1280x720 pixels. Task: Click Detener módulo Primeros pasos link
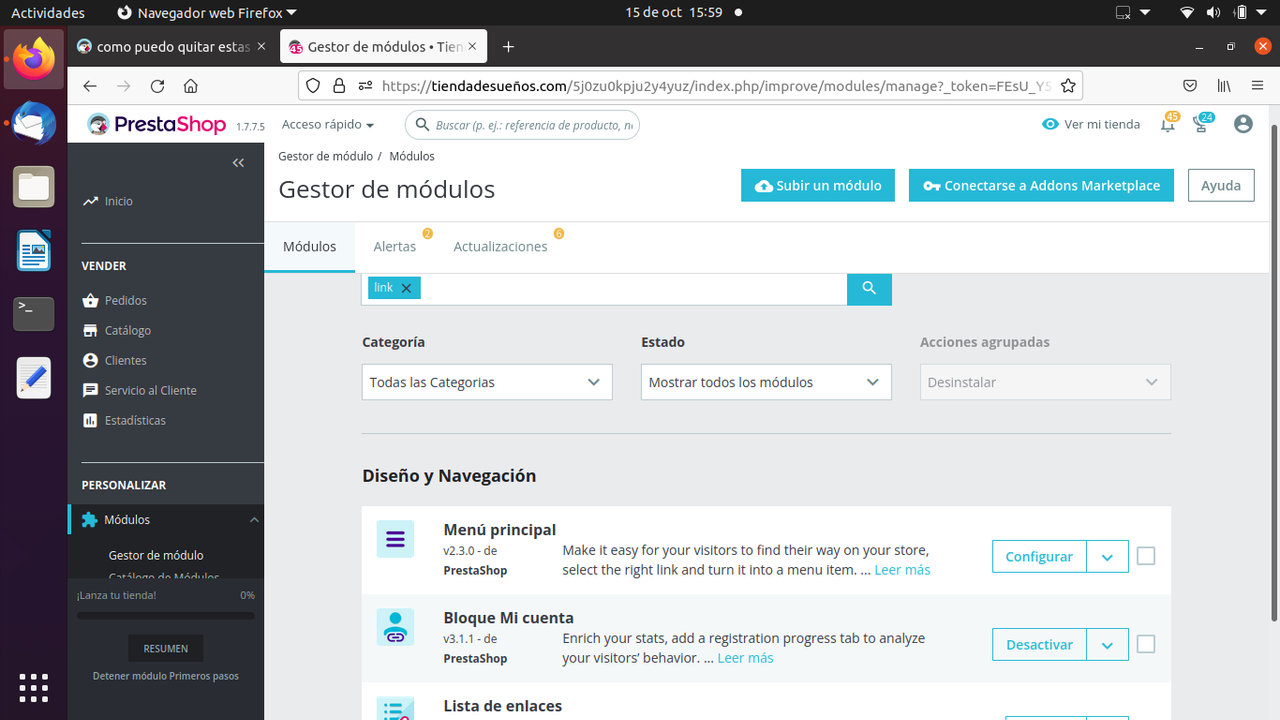tap(166, 676)
